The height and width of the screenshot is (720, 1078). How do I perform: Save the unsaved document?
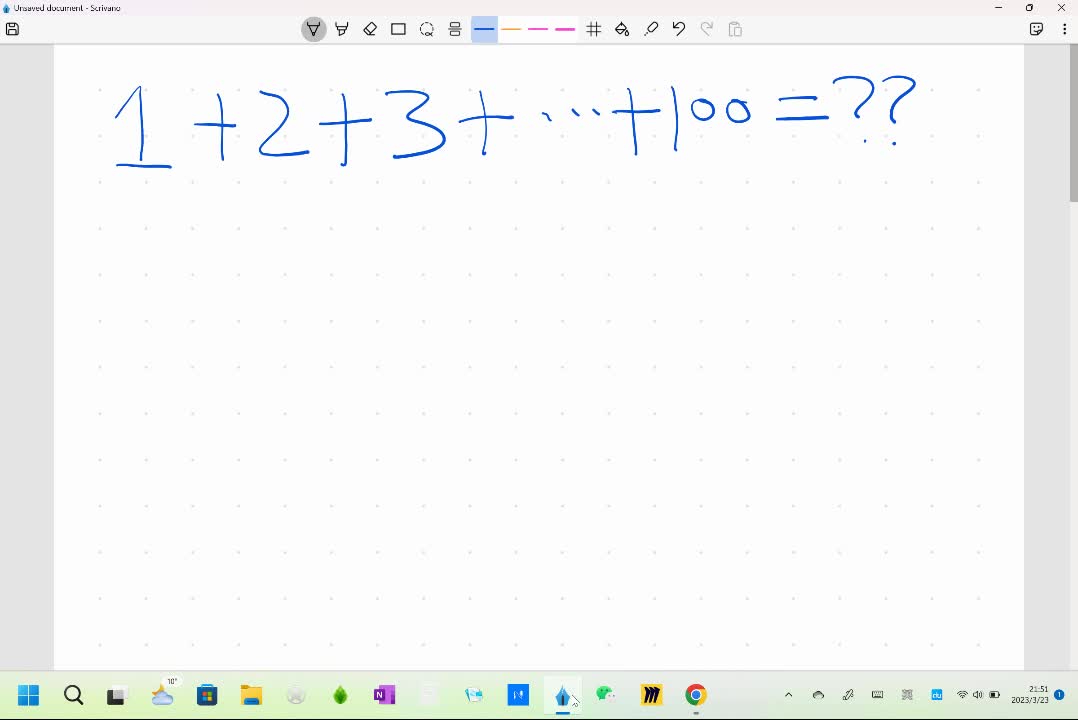[x=12, y=29]
